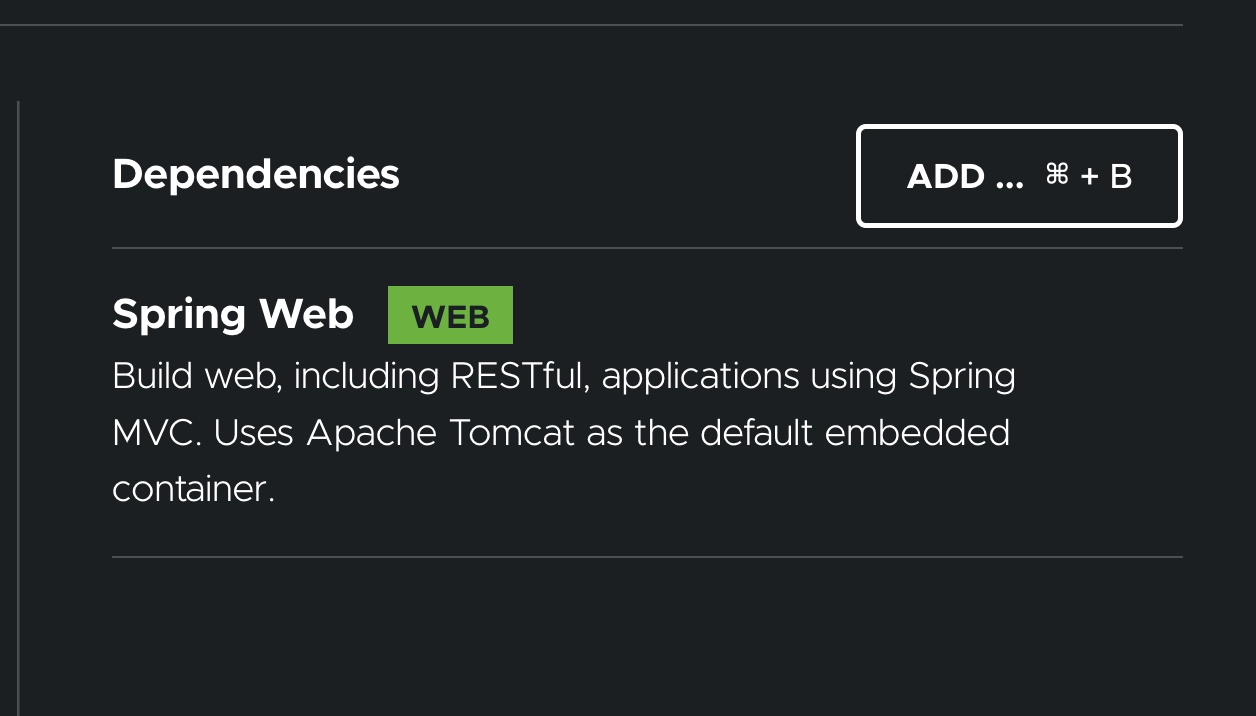Click the Apache Tomcat text
This screenshot has width=1256, height=716.
tap(441, 433)
